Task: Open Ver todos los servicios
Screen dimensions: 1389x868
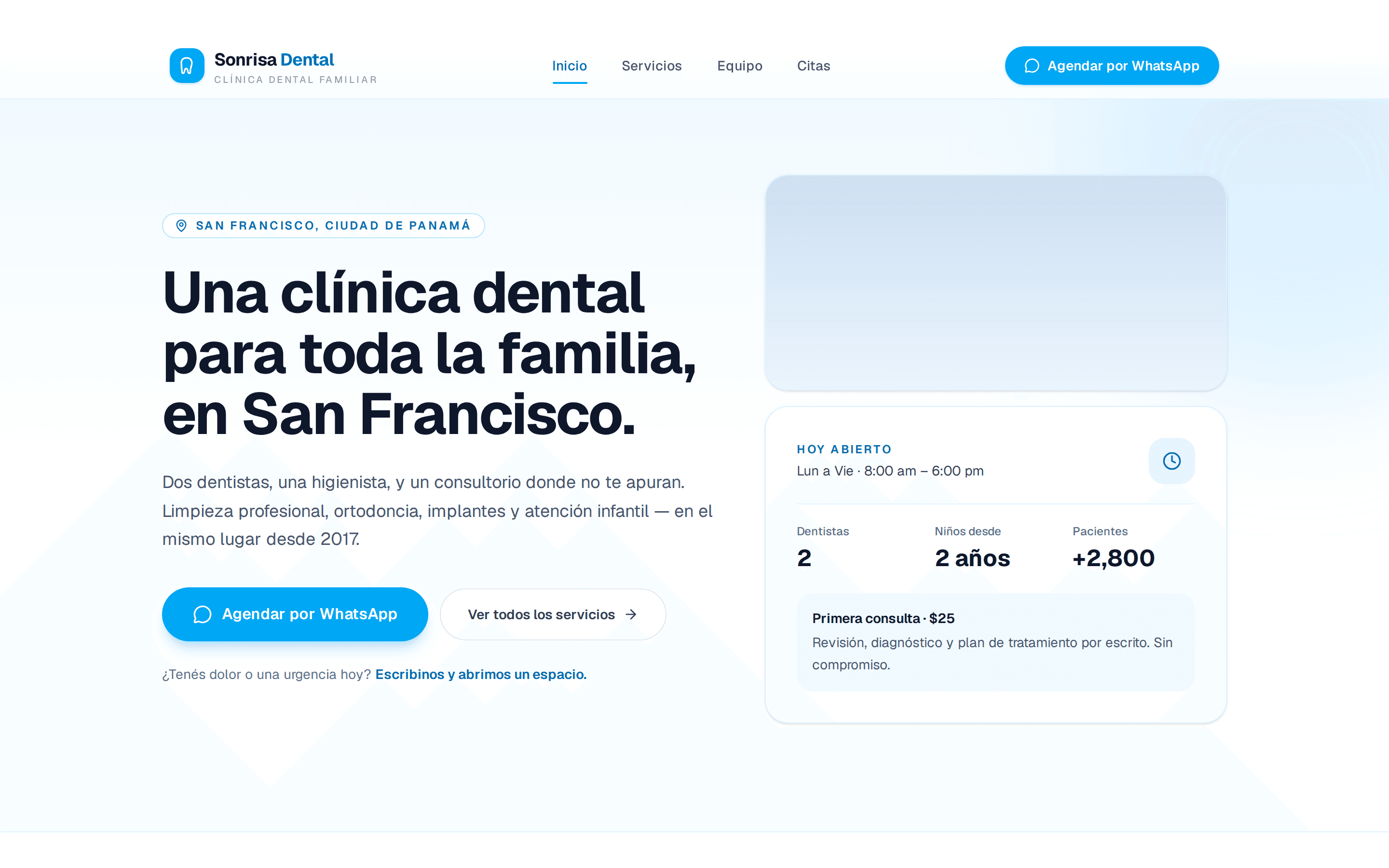Action: point(553,614)
